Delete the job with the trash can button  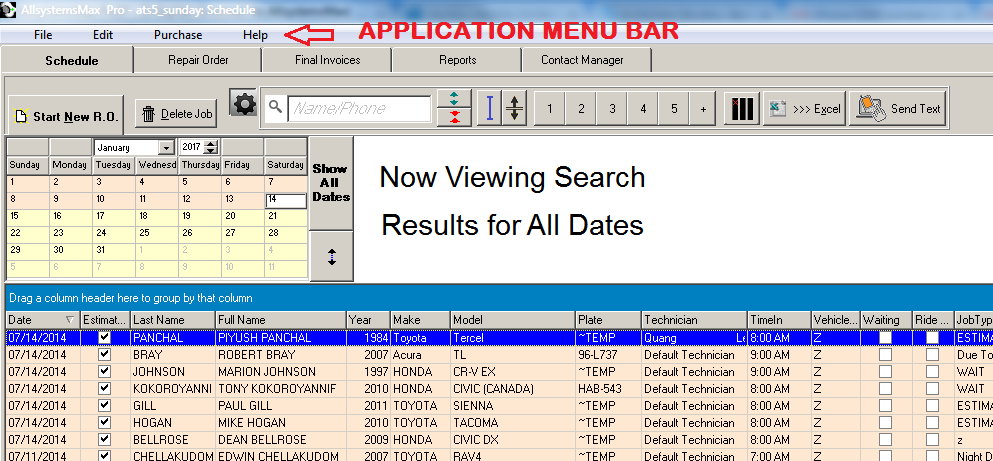coord(177,114)
